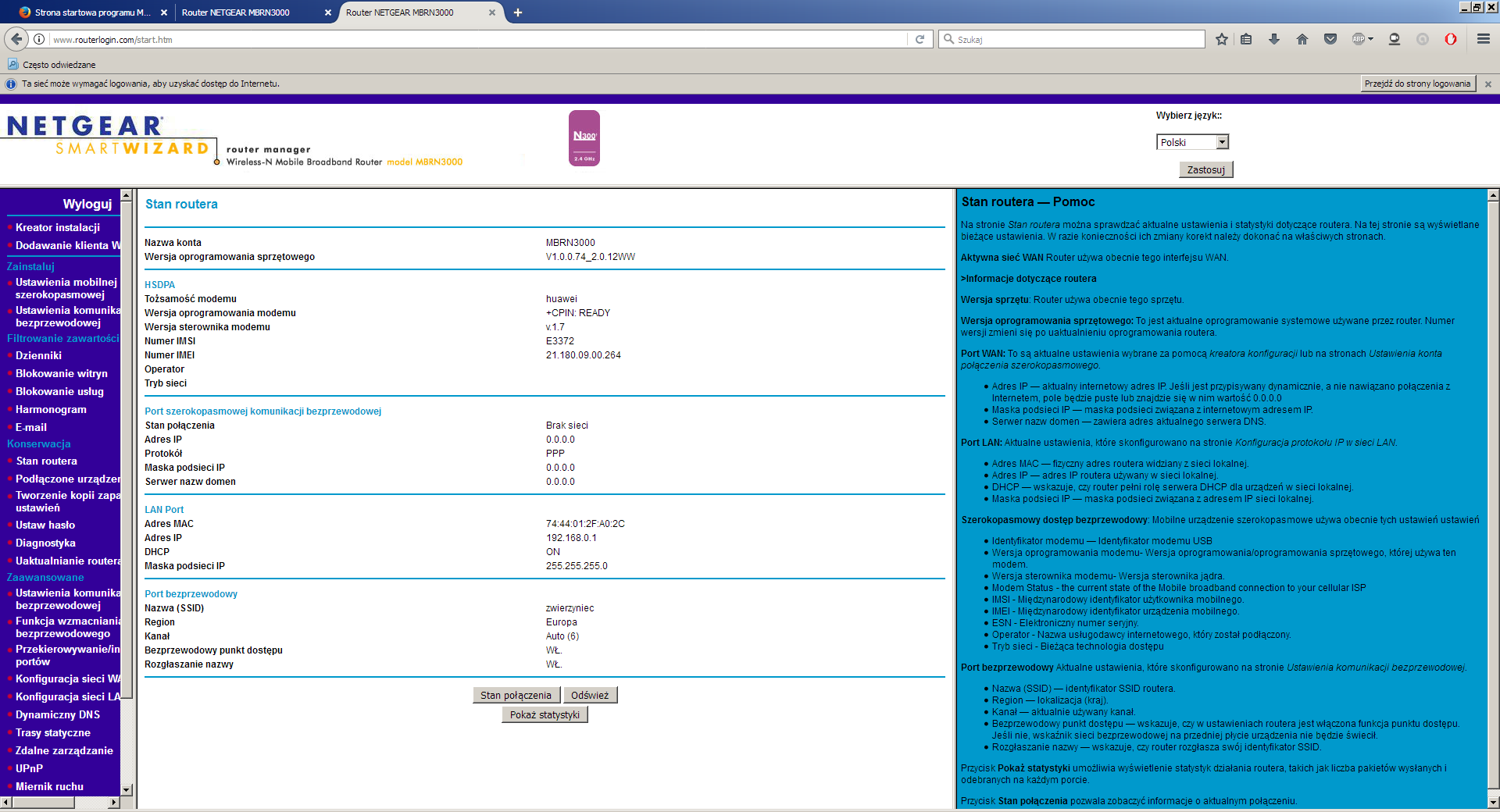Open Podłączone urządzenia sidebar link
The image size is (1500, 812).
(68, 479)
